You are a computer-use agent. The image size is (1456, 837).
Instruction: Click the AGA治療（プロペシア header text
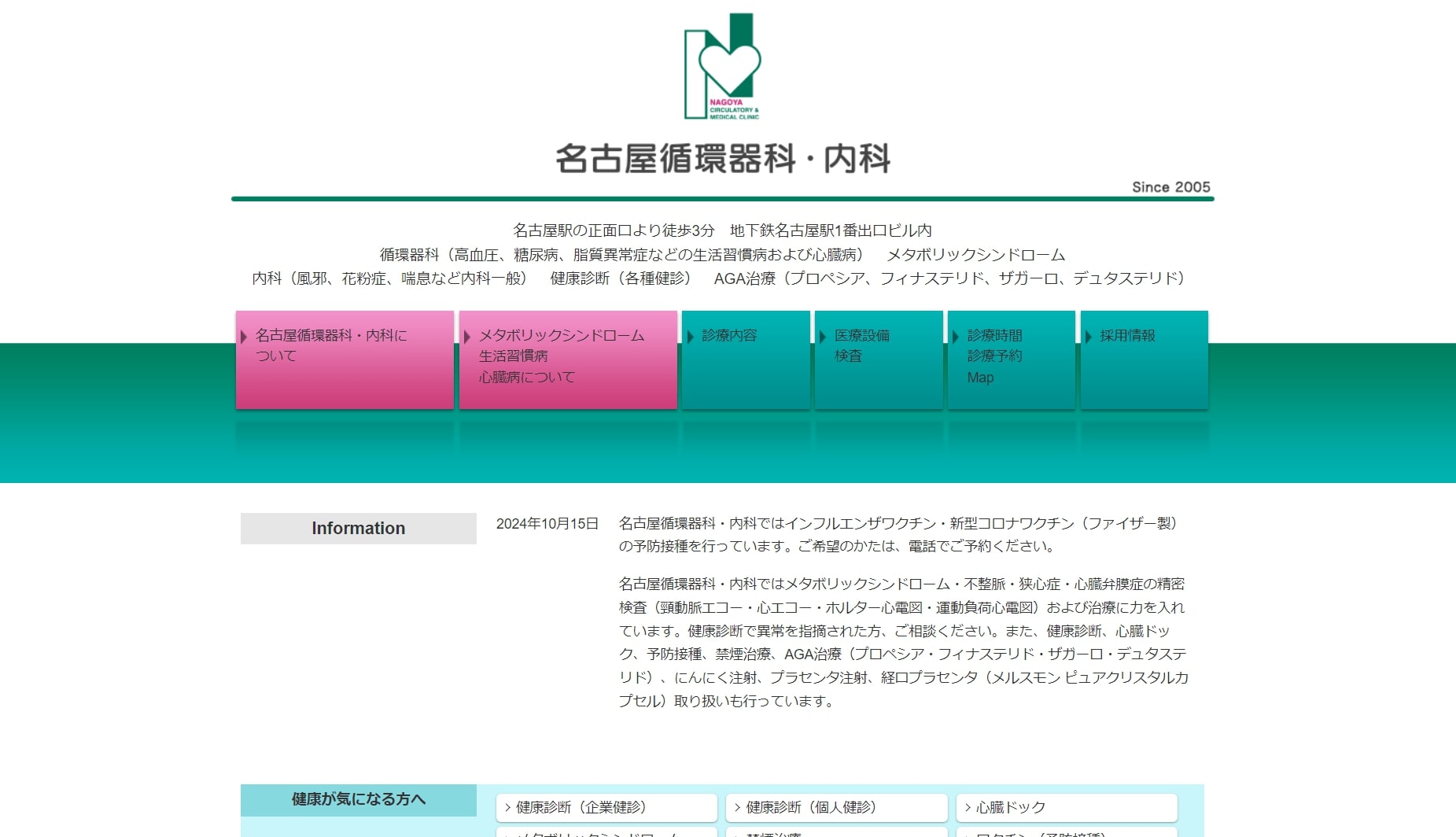pyautogui.click(x=949, y=278)
